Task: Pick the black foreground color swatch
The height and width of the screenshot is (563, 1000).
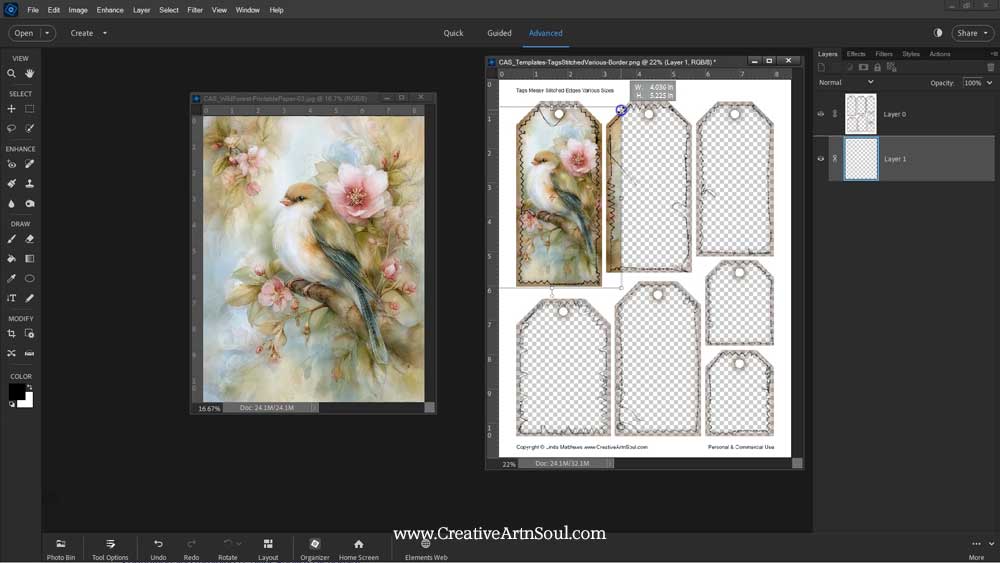Action: coord(16,391)
